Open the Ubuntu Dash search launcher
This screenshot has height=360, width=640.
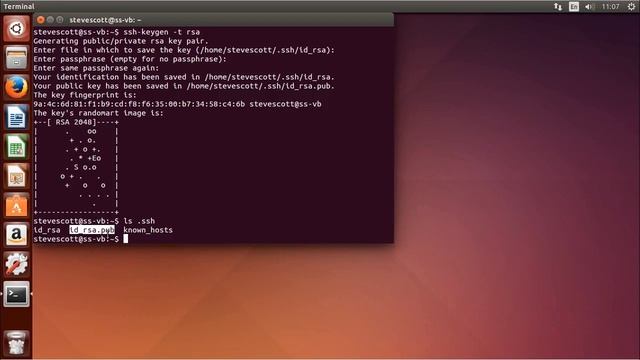[16, 29]
